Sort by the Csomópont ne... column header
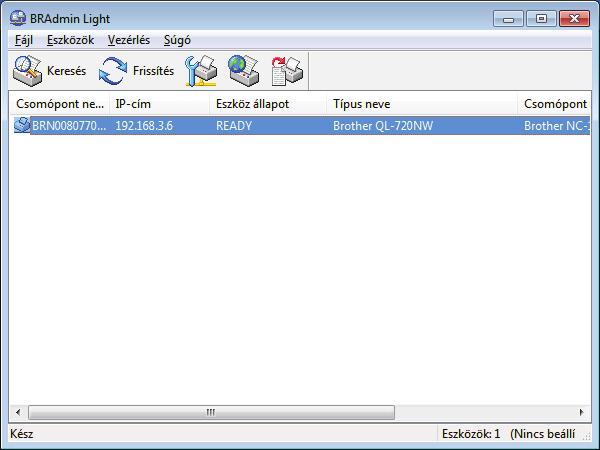 [60, 104]
